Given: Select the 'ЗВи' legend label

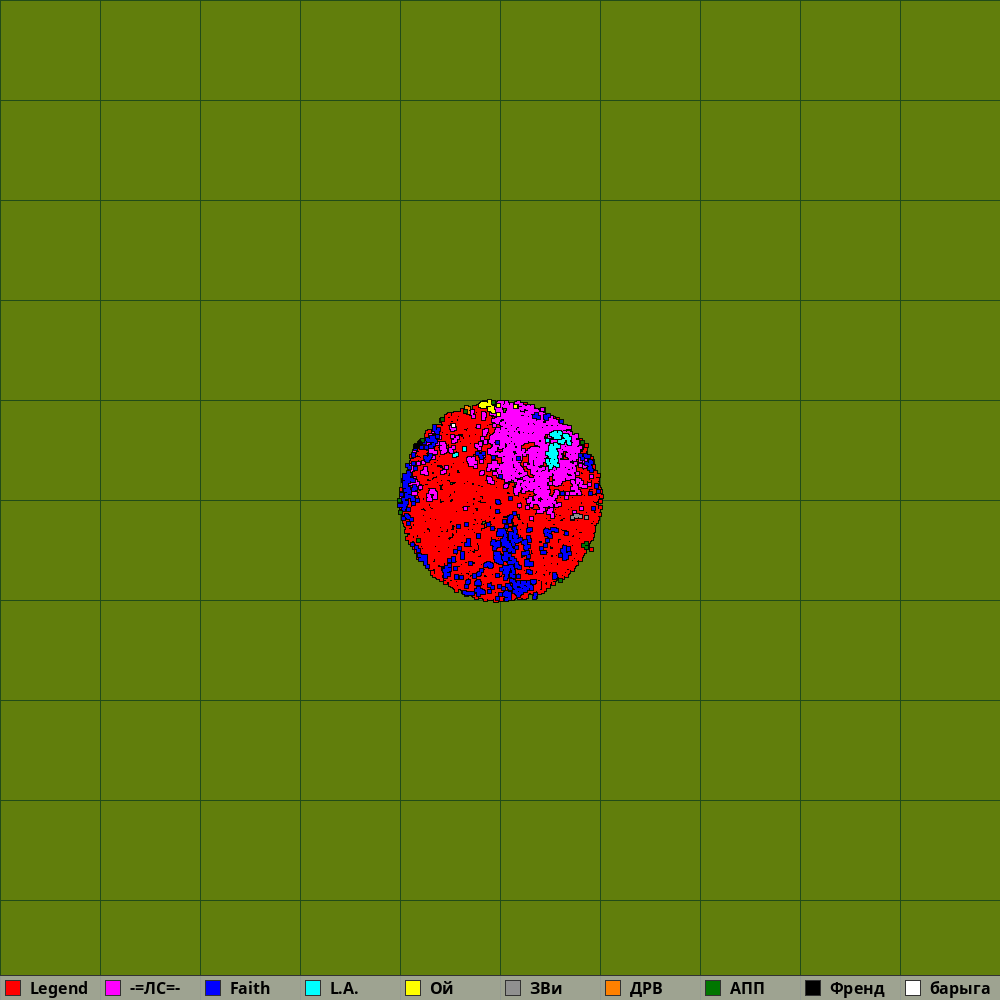Looking at the screenshot, I should click(x=546, y=988).
